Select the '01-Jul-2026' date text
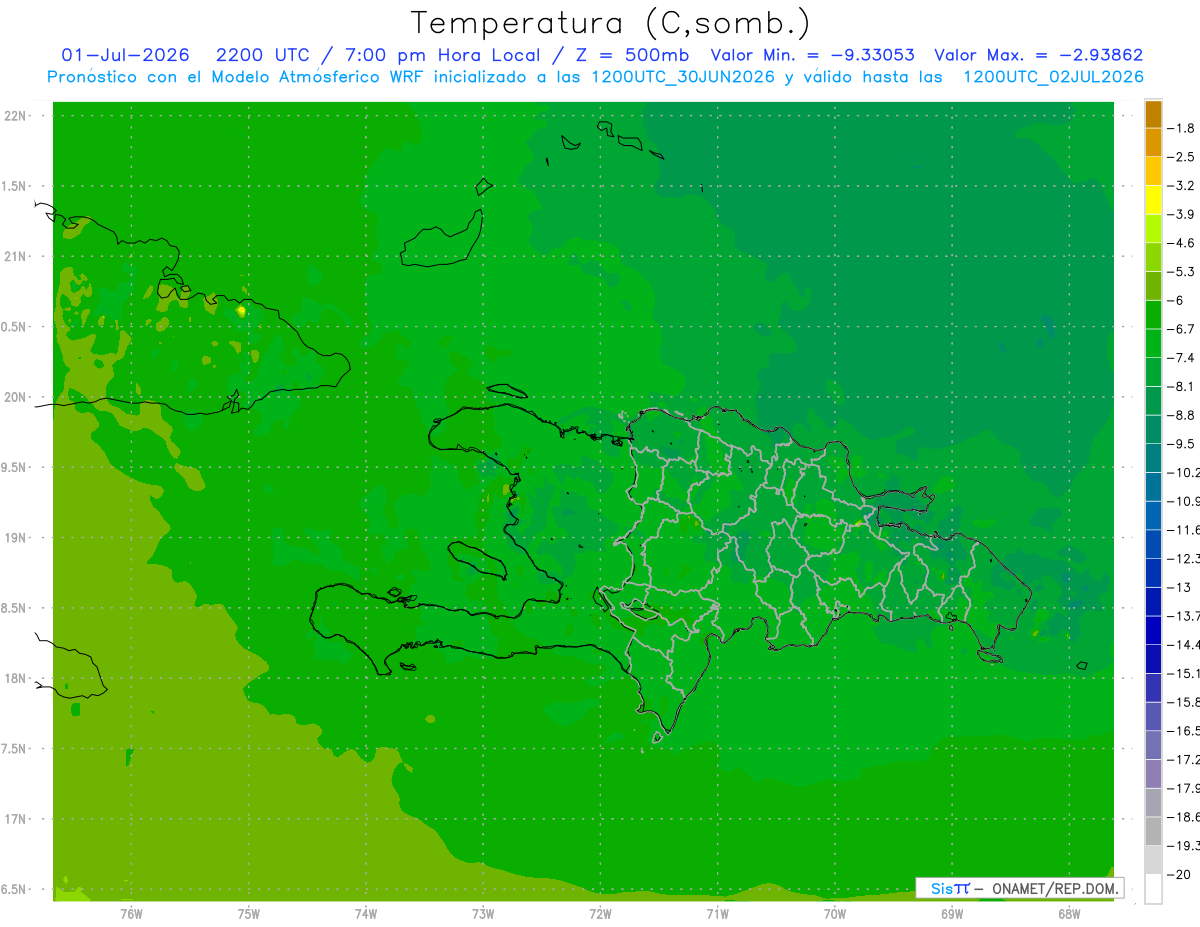This screenshot has height=927, width=1200. (126, 55)
